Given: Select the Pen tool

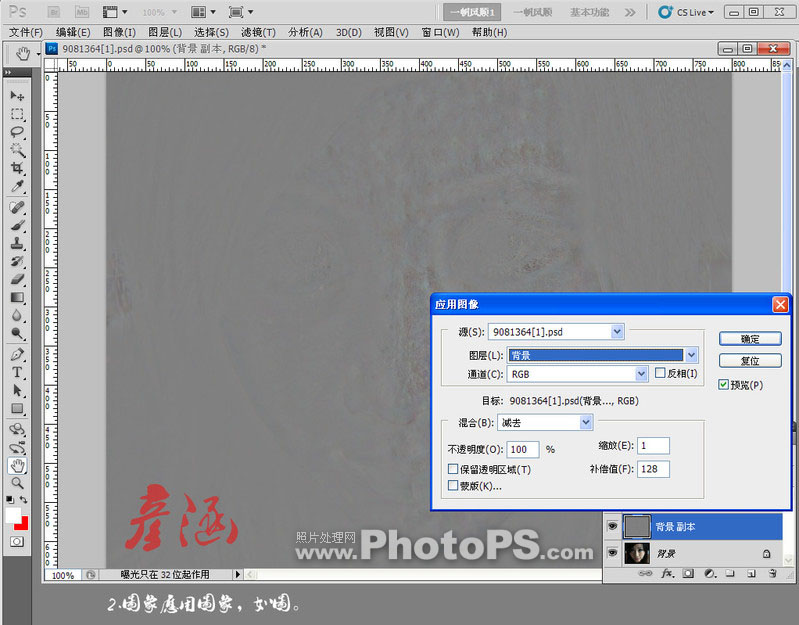Looking at the screenshot, I should [17, 355].
